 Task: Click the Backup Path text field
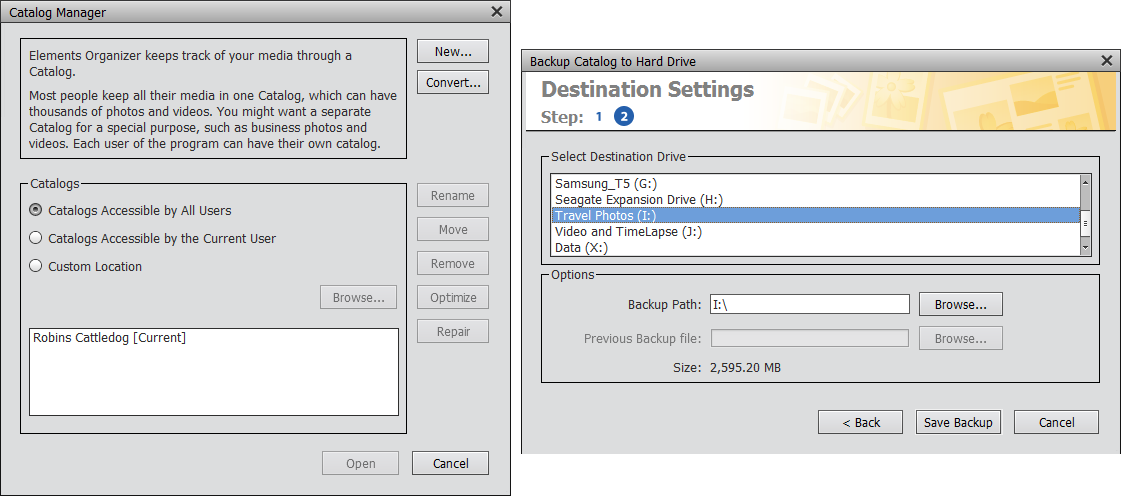[810, 304]
